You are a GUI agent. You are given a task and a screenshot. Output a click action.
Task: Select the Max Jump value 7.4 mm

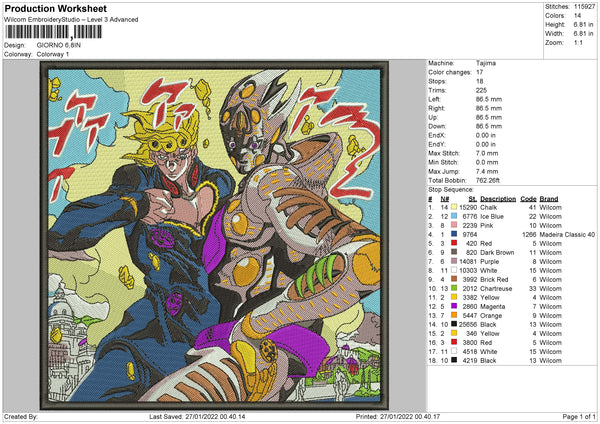[x=487, y=171]
